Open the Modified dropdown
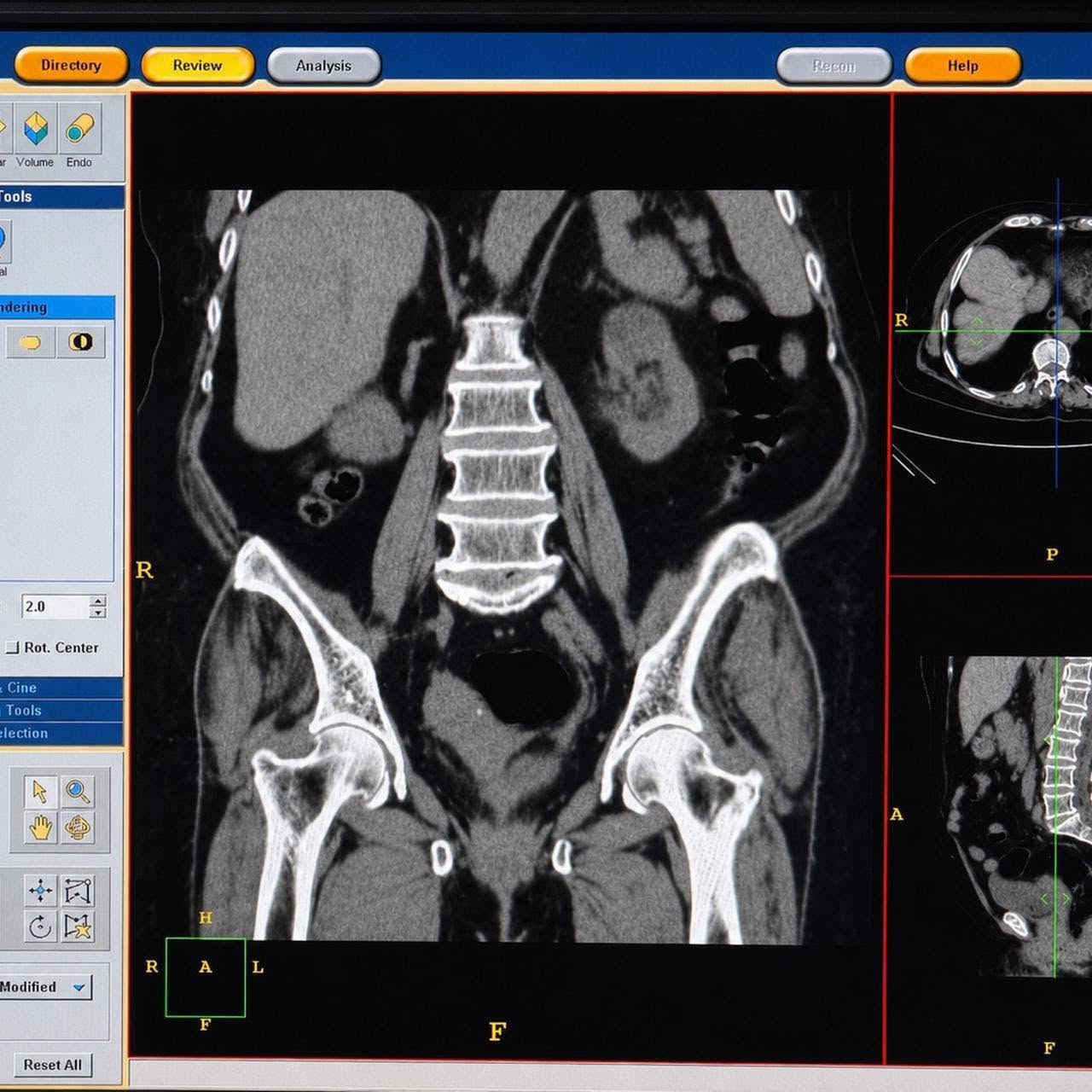Screen dimensions: 1092x1092 coord(46,987)
